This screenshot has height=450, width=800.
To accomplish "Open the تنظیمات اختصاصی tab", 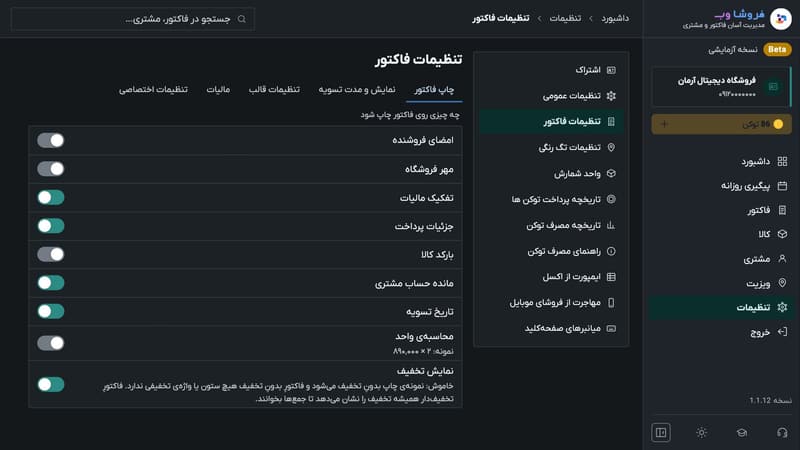I will point(153,90).
